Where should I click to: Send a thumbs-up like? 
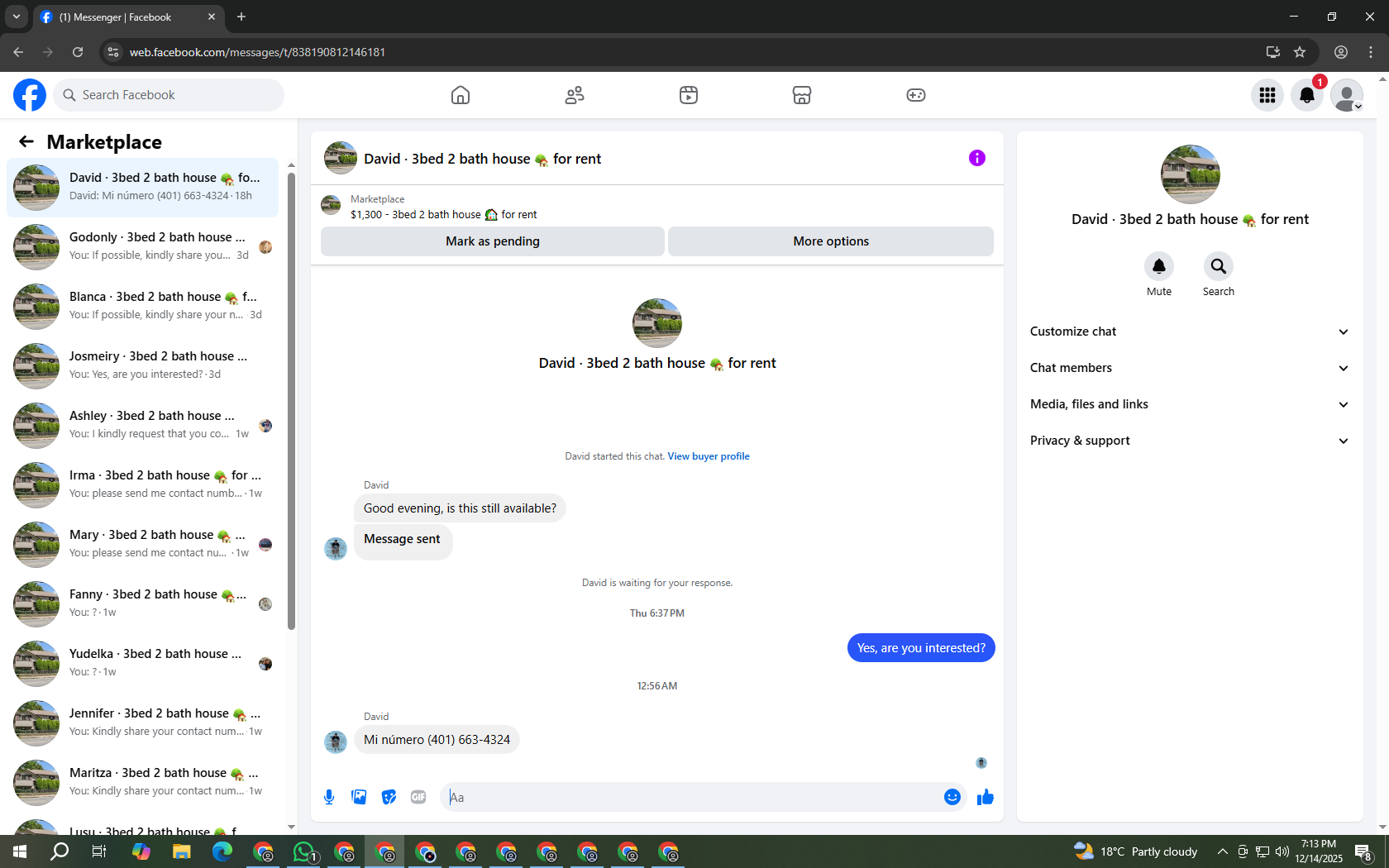point(986,797)
